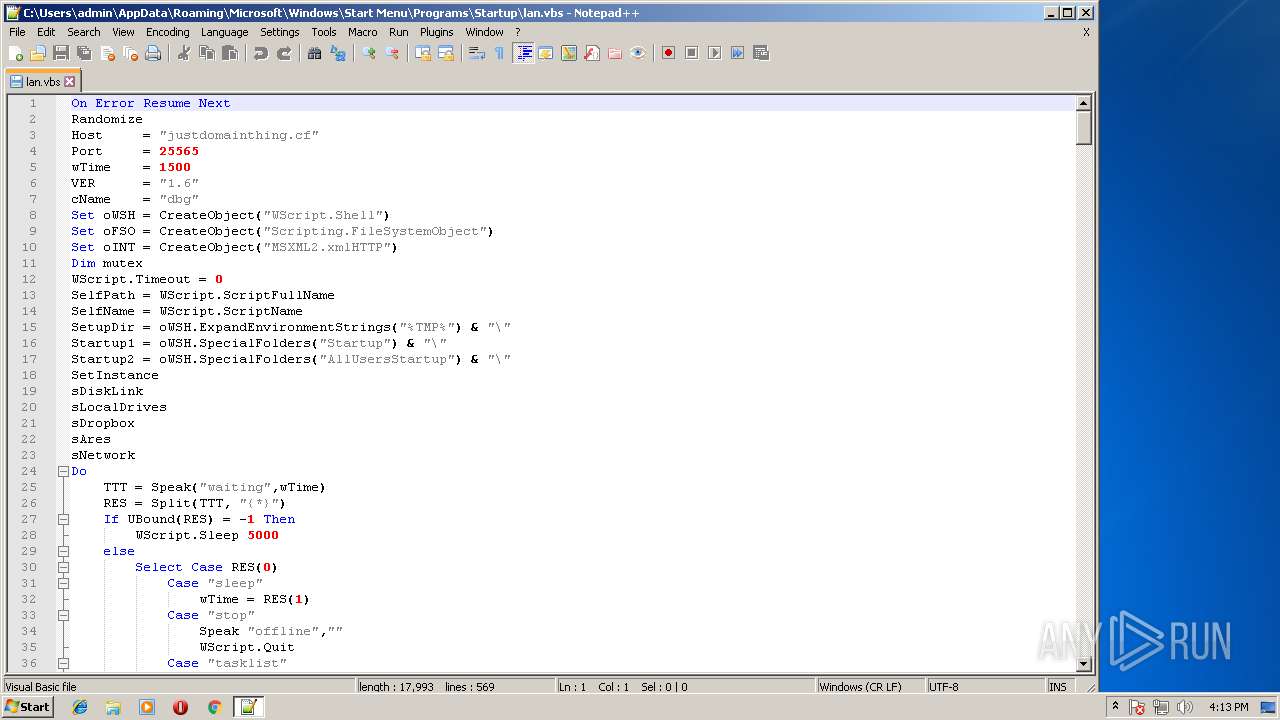Collapse the Do loop fold at line 24

click(63, 471)
